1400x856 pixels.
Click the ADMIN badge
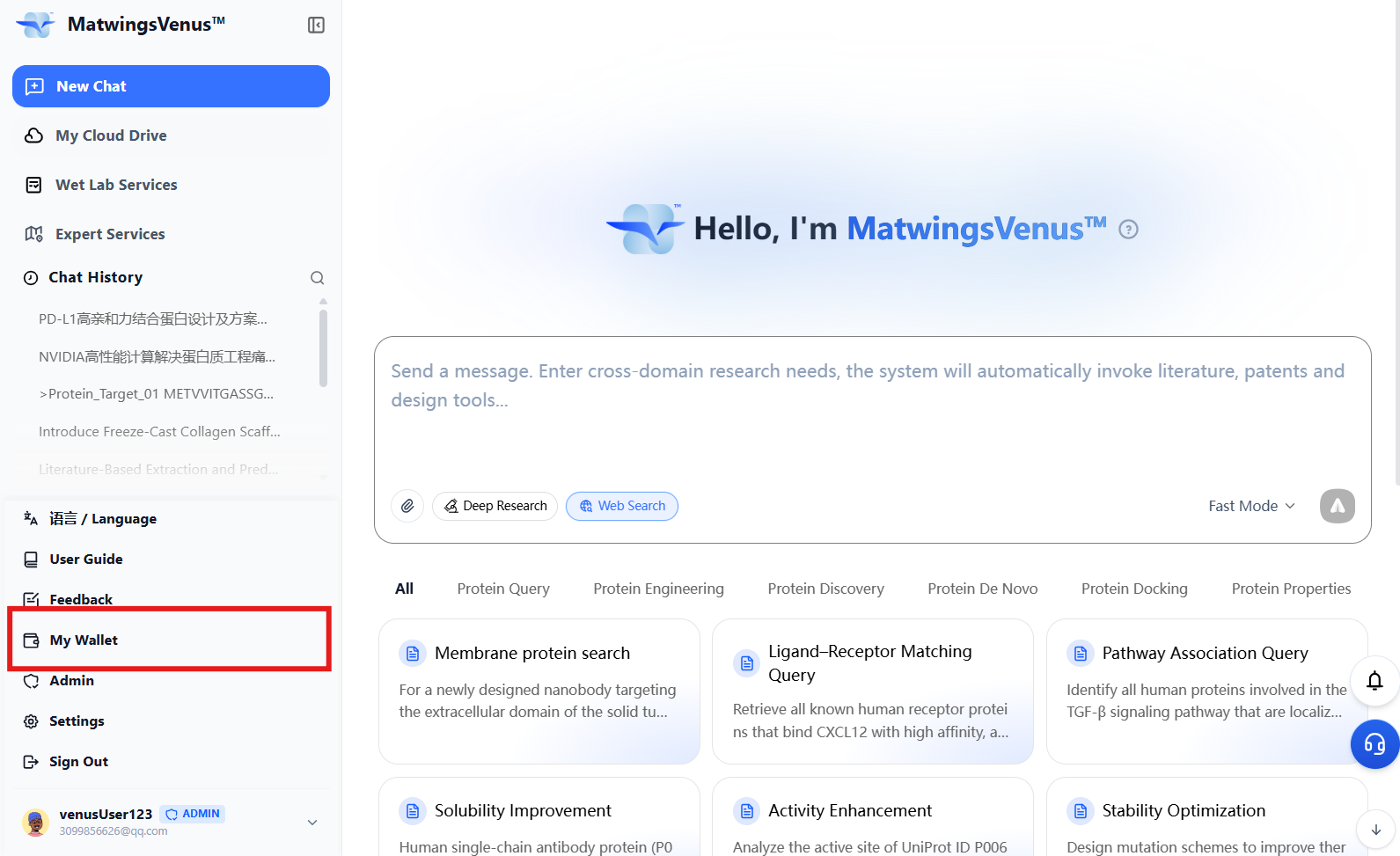pos(193,814)
